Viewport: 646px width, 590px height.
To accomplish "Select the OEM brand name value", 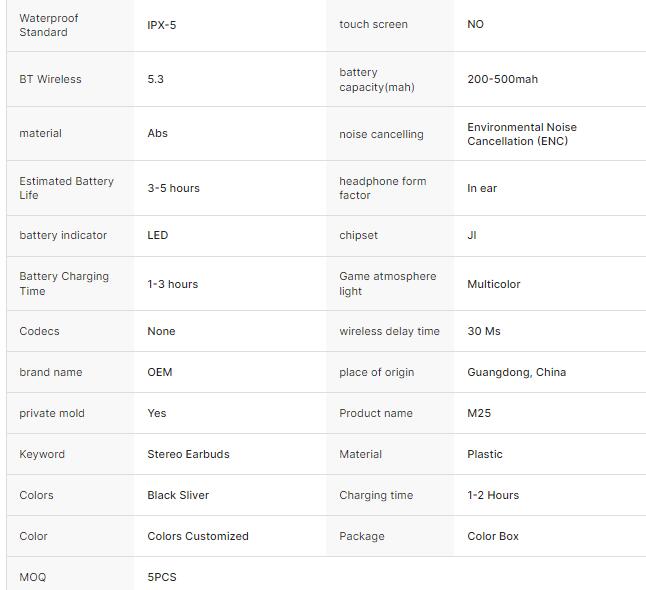I will pos(159,372).
